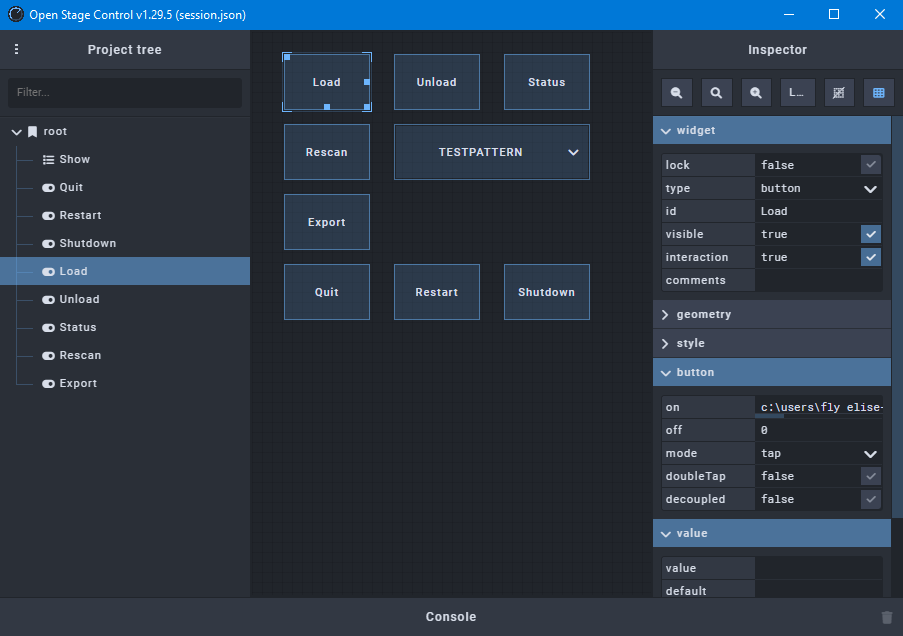Toggle the blue grid icon
903x636 pixels.
pos(879,93)
